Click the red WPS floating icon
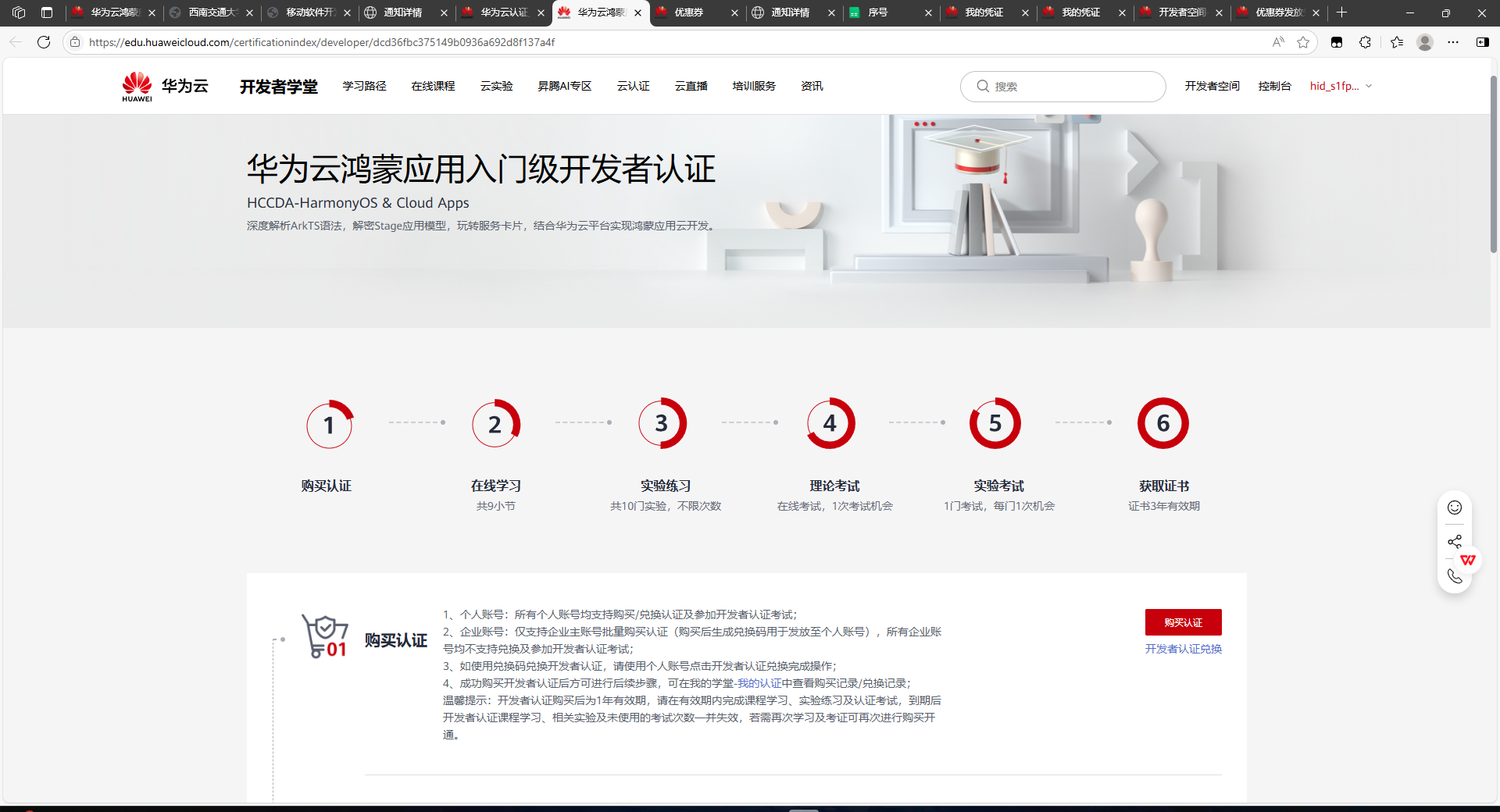This screenshot has width=1500, height=812. pos(1468,560)
